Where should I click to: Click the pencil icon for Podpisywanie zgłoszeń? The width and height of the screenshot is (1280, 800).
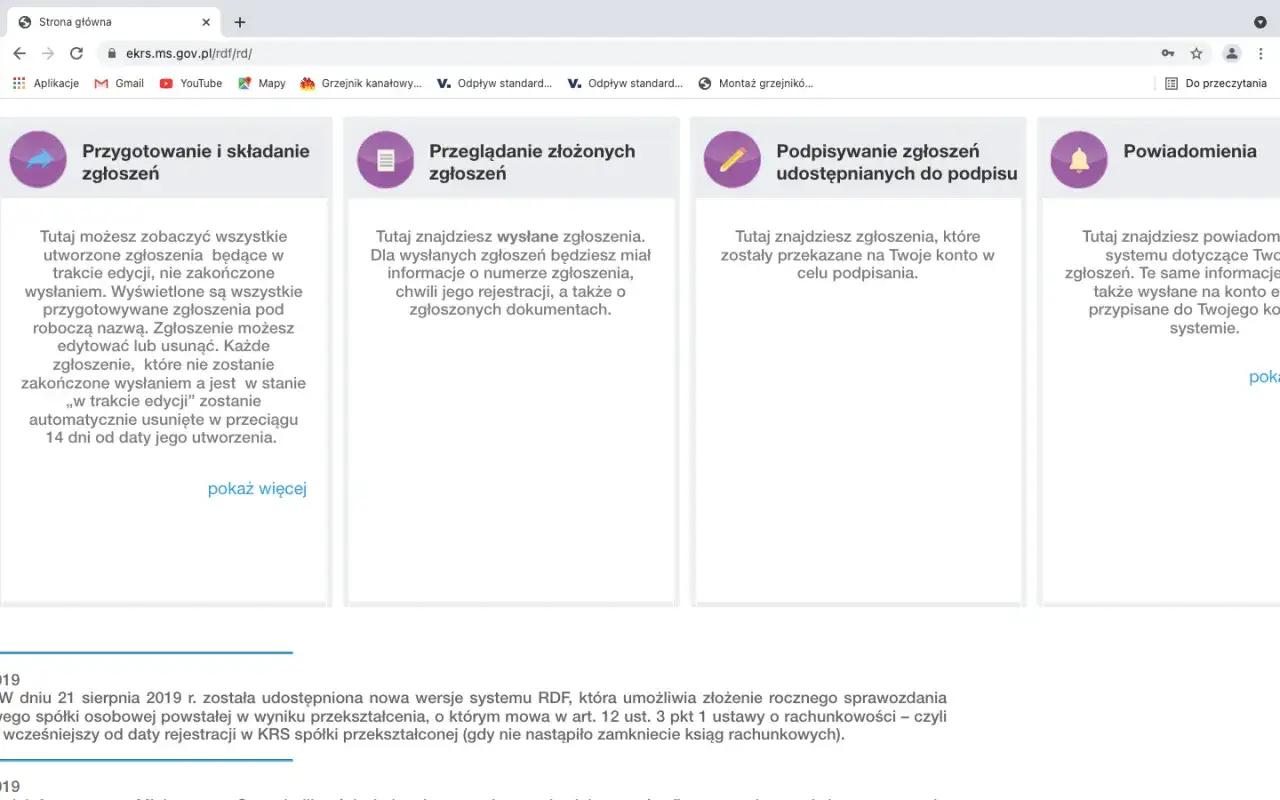731,159
